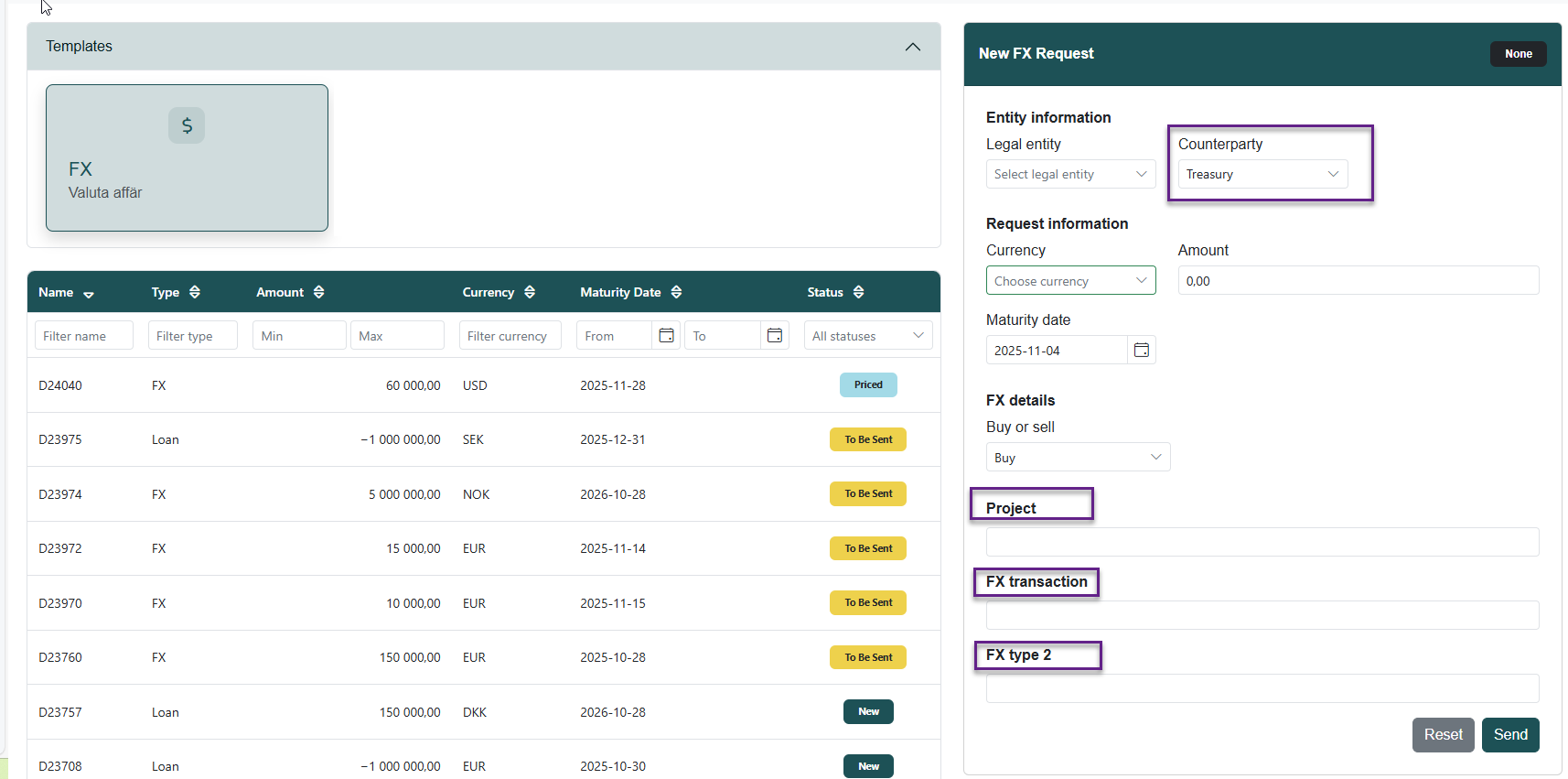Screen dimensions: 1568x779
Task: Click the SEK currency cell
Action: click(x=473, y=439)
